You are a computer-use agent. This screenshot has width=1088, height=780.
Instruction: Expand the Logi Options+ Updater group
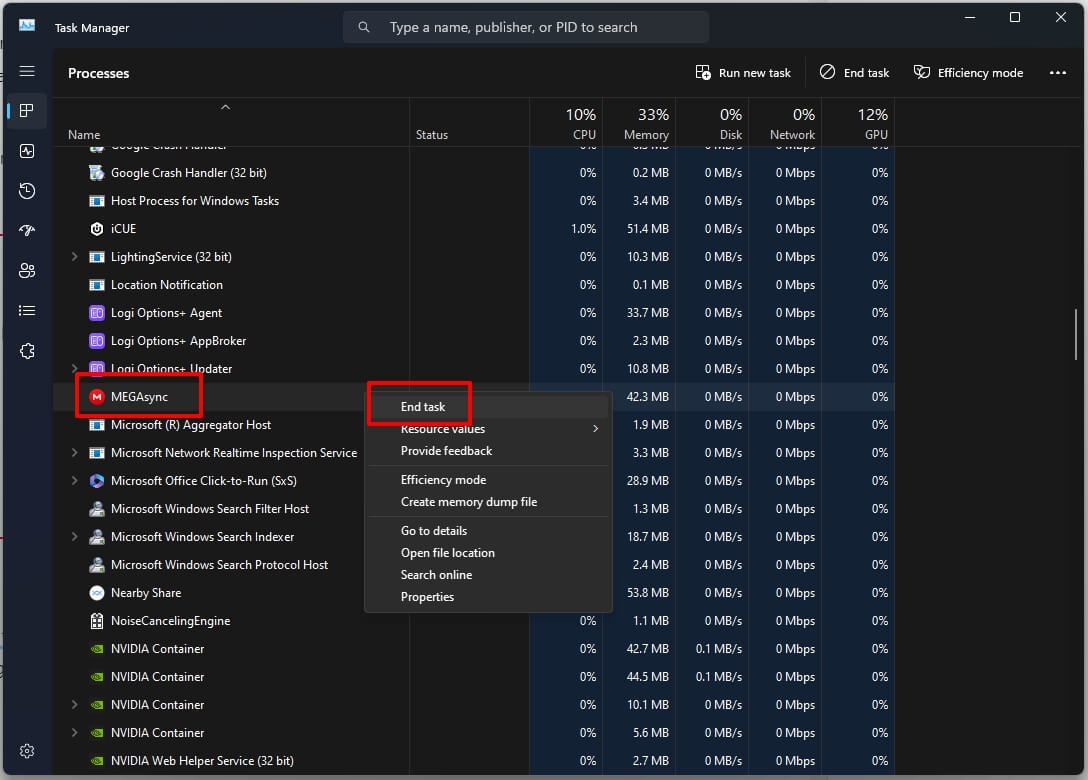75,368
